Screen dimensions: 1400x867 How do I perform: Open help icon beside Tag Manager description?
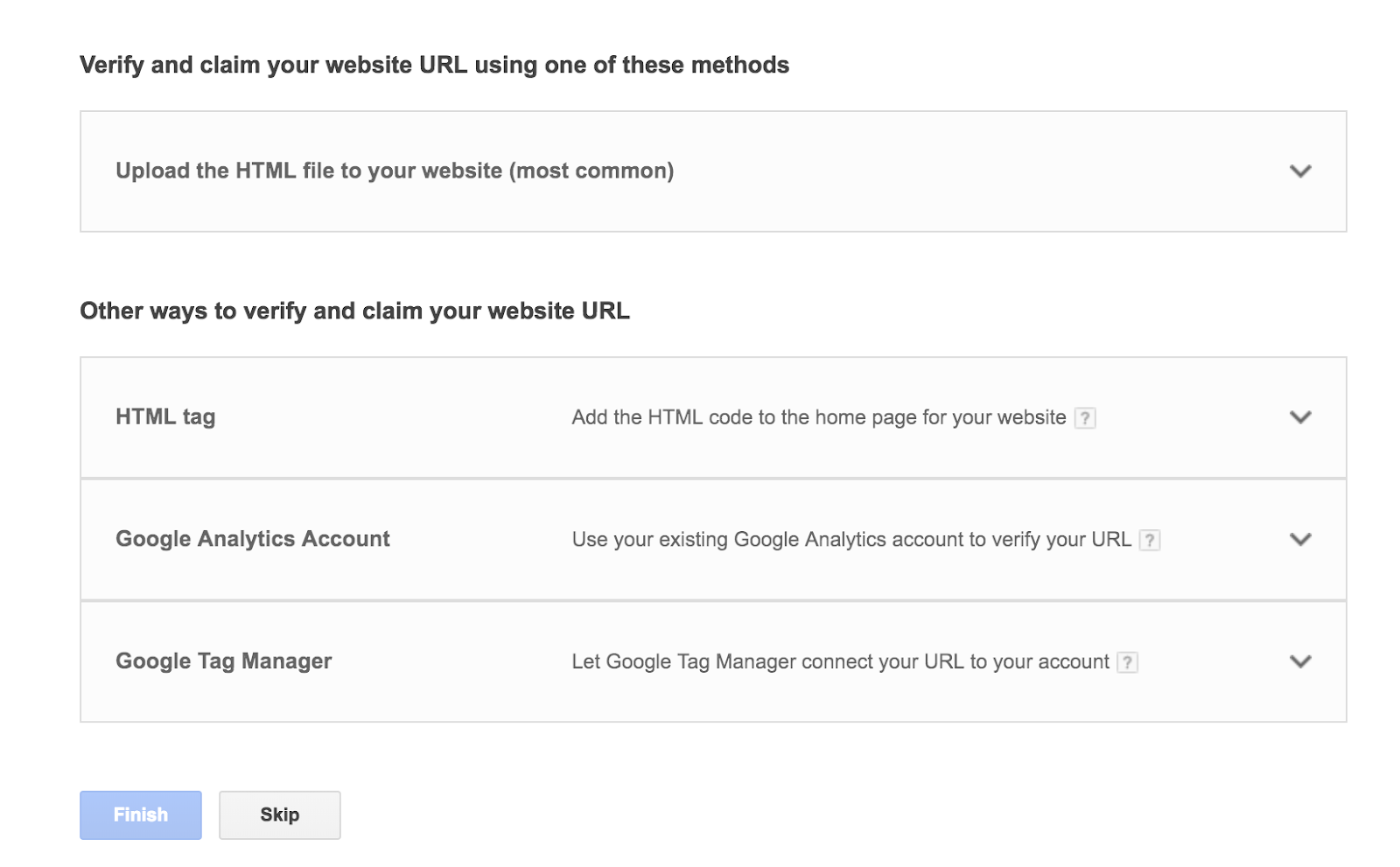[1128, 662]
